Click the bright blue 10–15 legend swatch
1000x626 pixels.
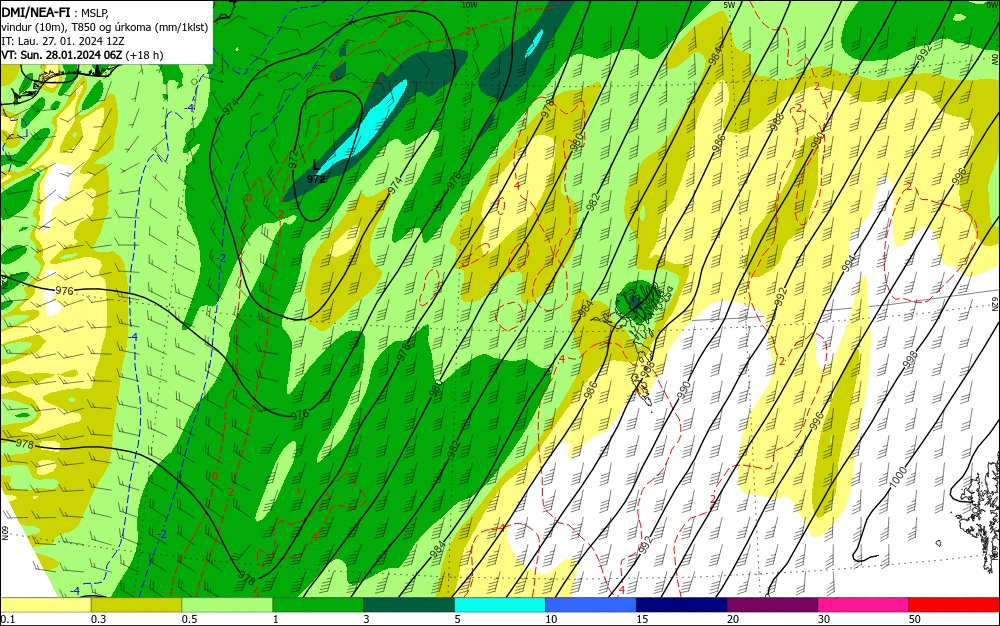click(591, 605)
